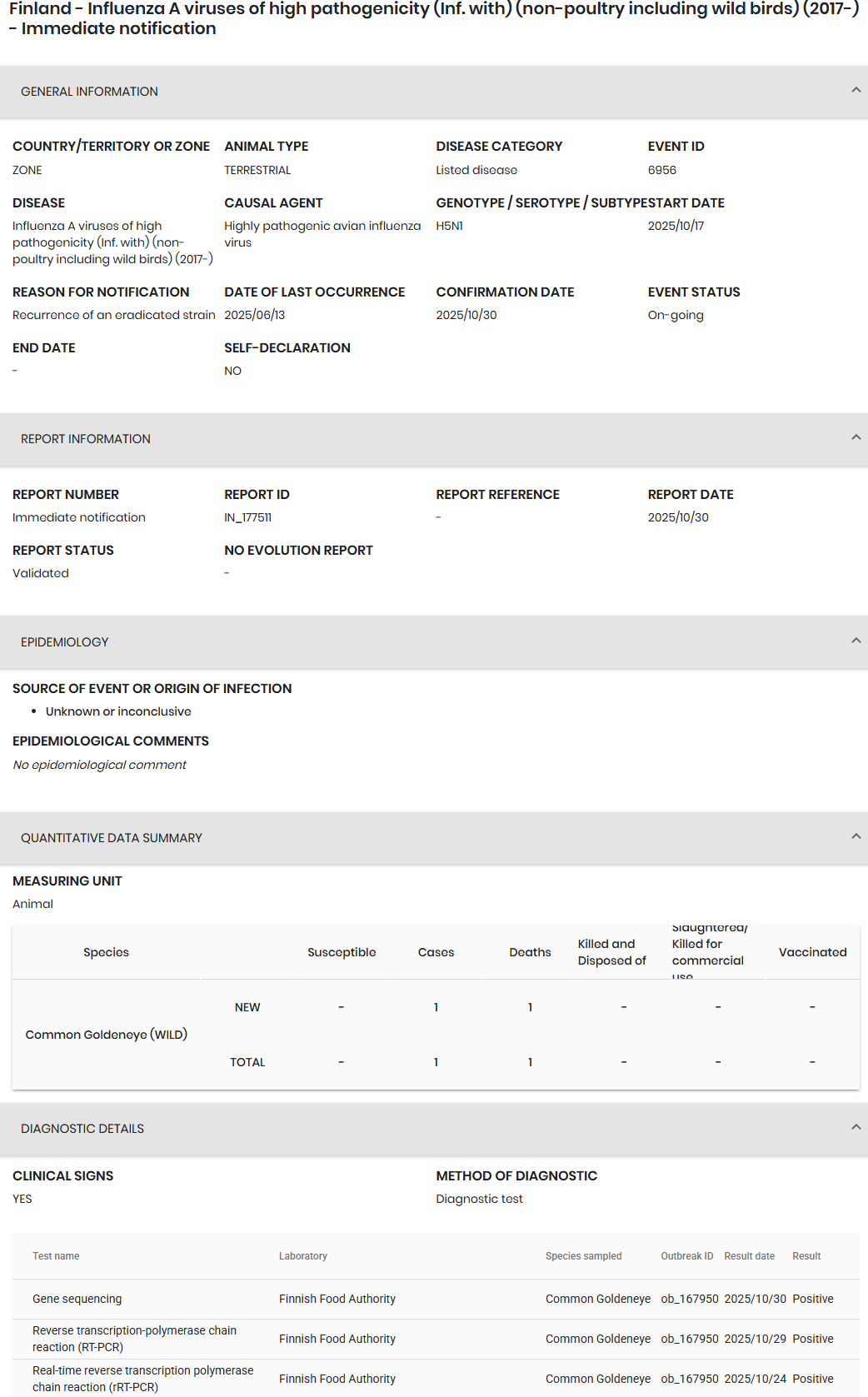Collapse Report Information section using its chevron

[x=856, y=437]
